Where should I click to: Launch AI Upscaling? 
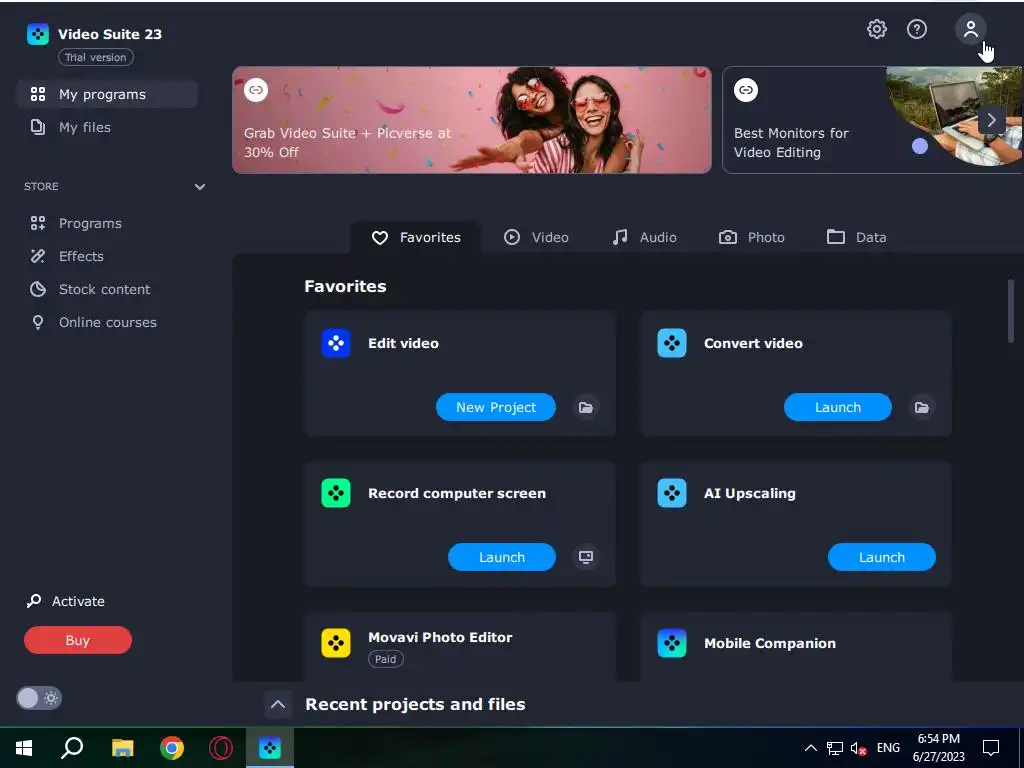pos(882,557)
